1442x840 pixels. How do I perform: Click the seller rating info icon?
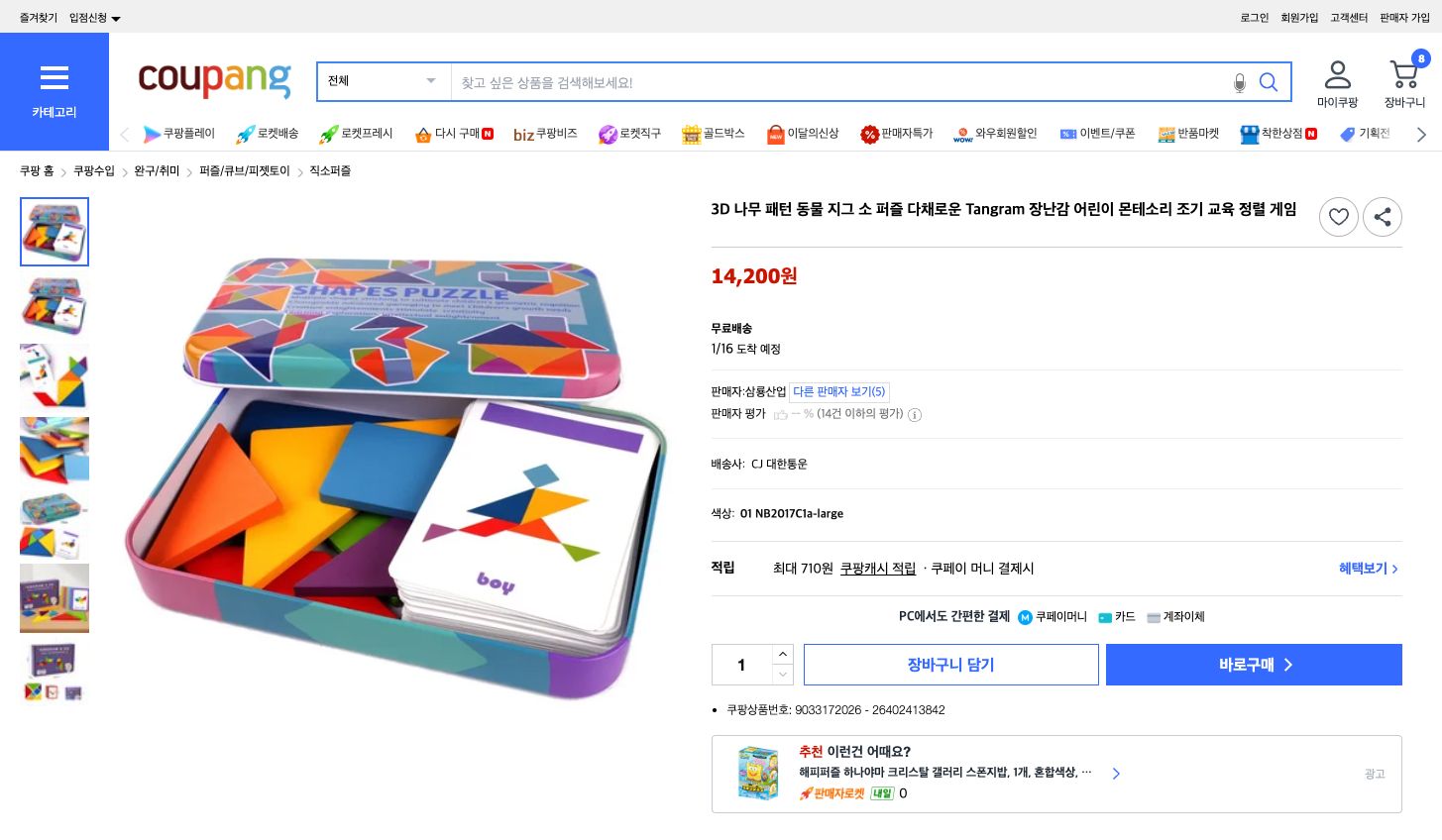coord(915,415)
